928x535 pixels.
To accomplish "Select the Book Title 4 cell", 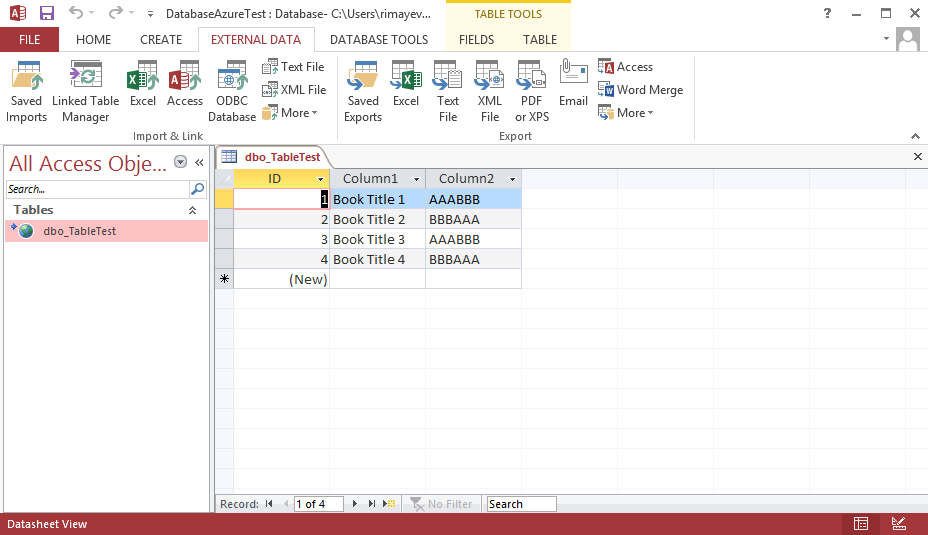I will [377, 259].
